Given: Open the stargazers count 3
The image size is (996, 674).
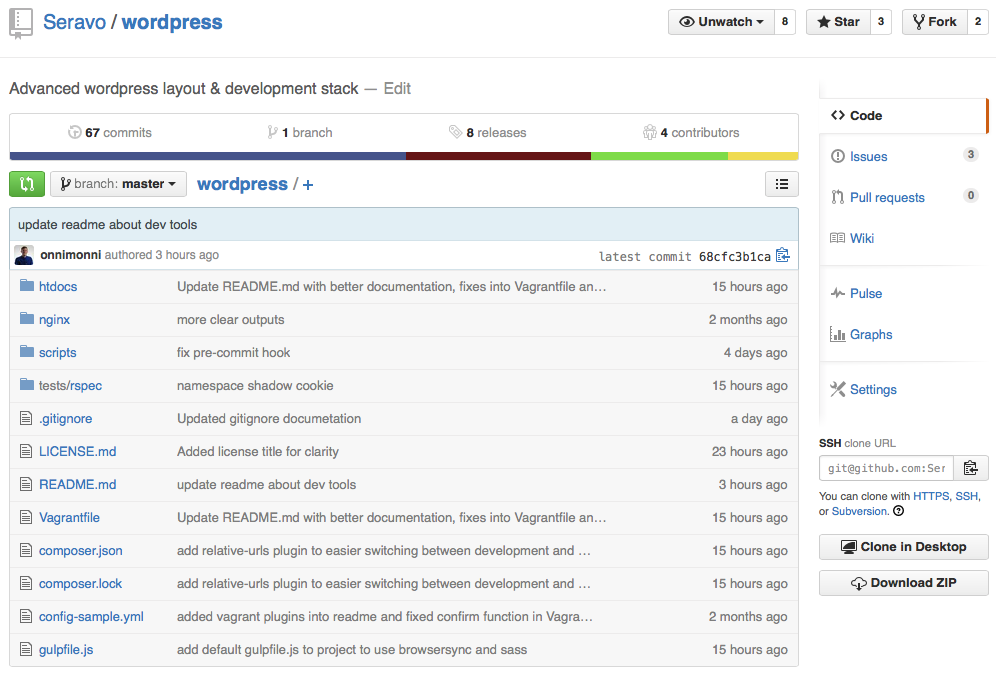Looking at the screenshot, I should tap(881, 22).
